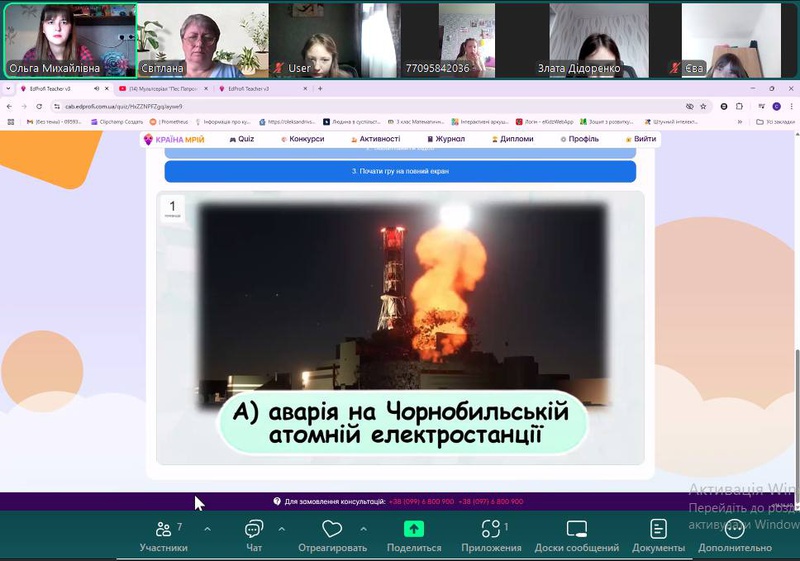Click phone number +38 (097) 6 800 900
The image size is (800, 561).
490,501
